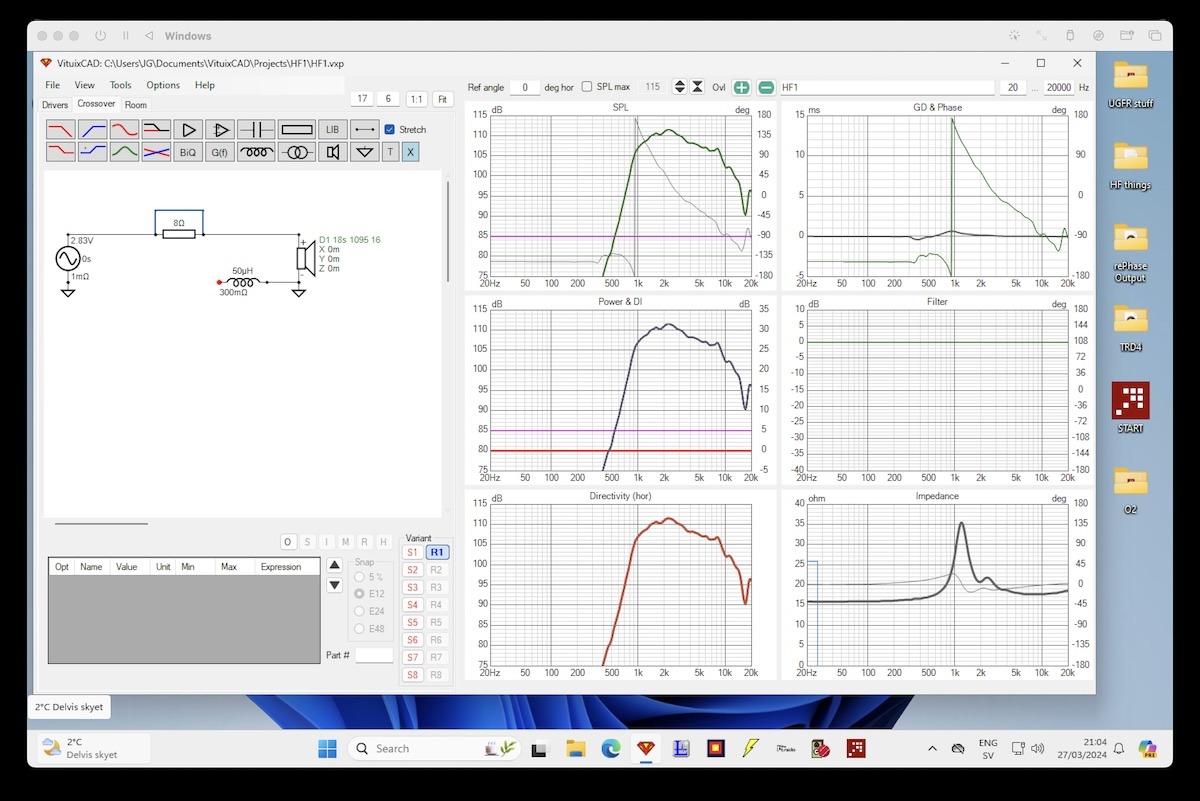Viewport: 1200px width, 801px height.
Task: Open the View menu
Action: tap(84, 85)
